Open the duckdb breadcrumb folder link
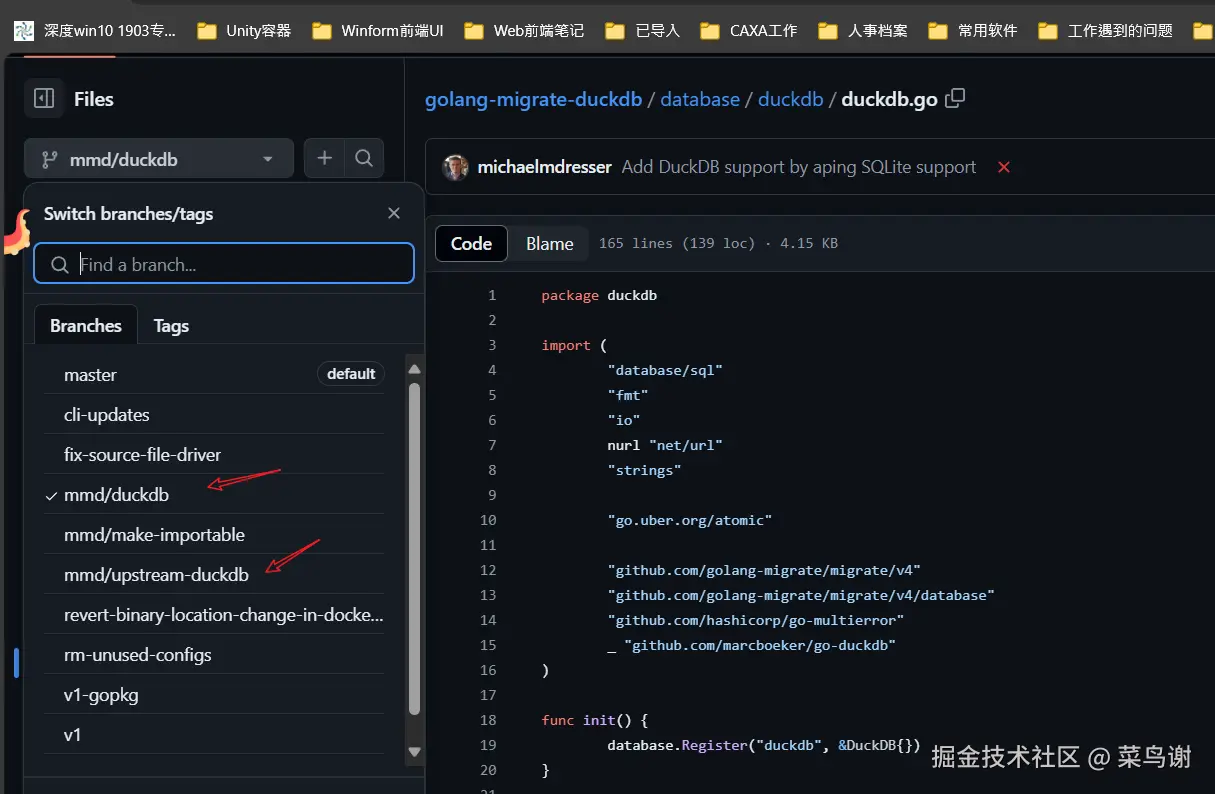1215x794 pixels. 790,99
